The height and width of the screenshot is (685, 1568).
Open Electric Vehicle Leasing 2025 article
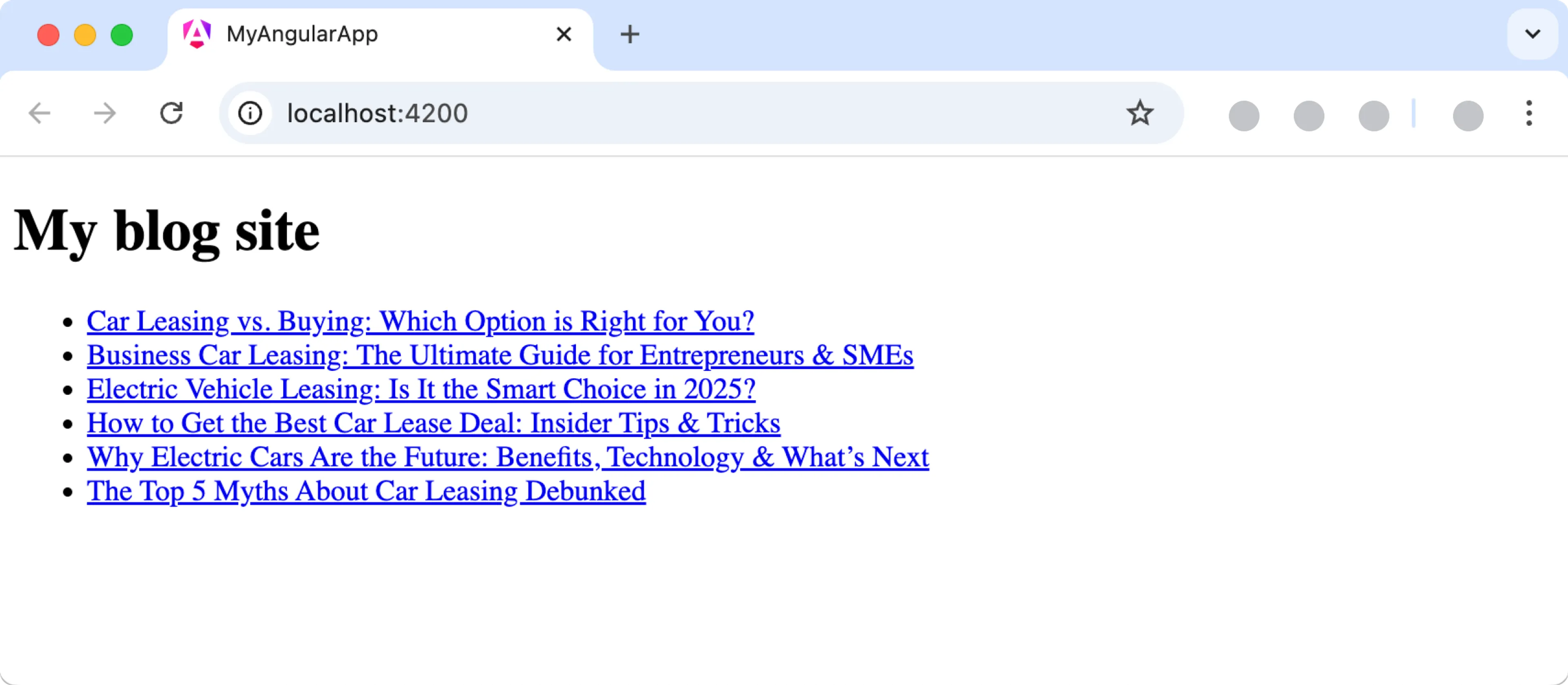click(x=421, y=390)
